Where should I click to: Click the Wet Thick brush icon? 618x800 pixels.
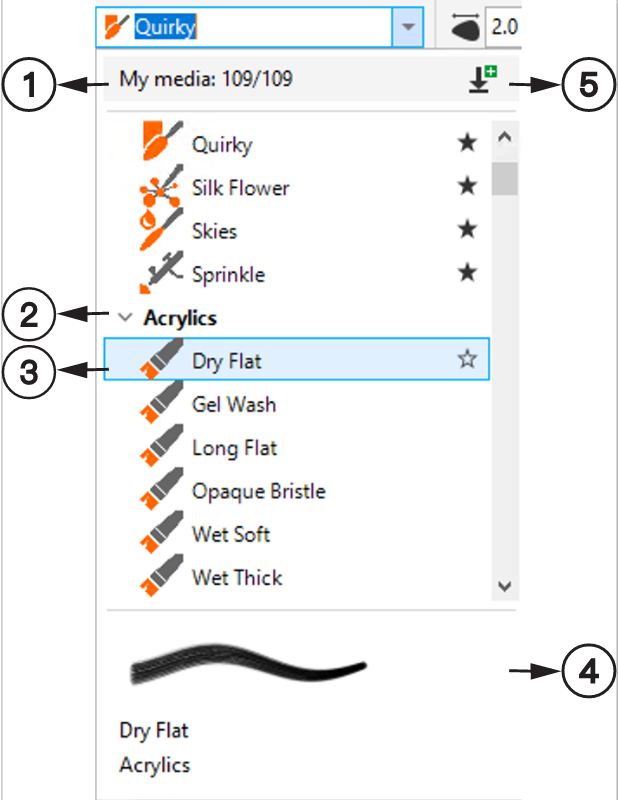pyautogui.click(x=162, y=576)
